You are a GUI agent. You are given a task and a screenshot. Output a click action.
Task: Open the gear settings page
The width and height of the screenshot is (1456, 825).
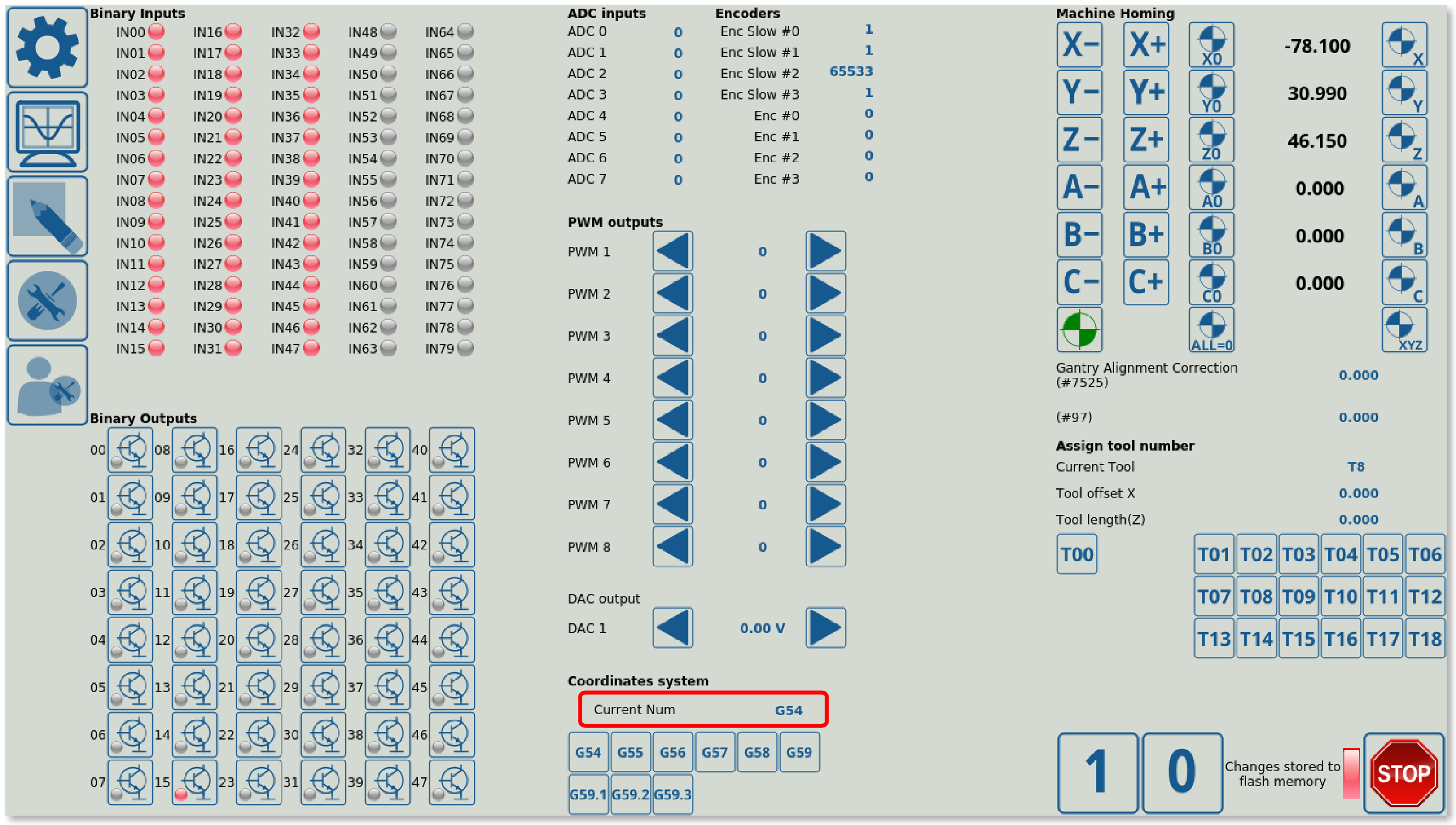47,48
